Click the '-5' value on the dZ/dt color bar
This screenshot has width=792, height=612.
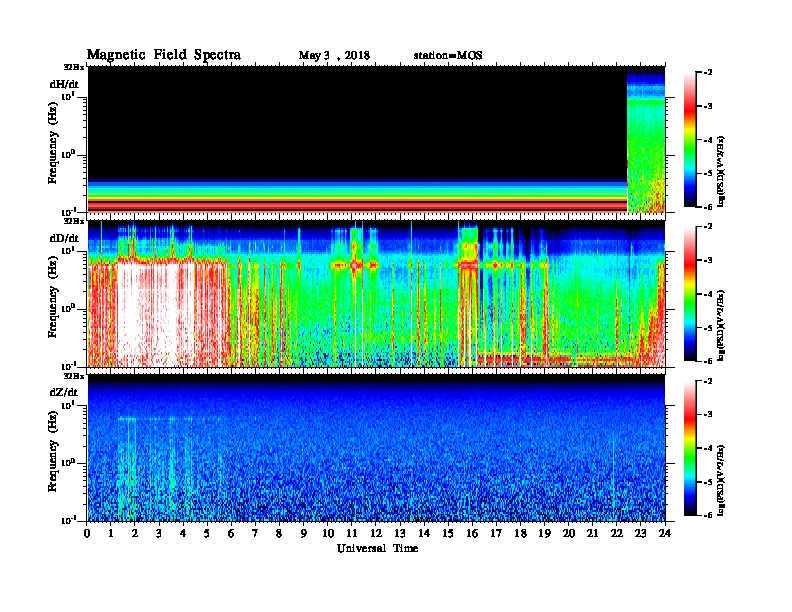pyautogui.click(x=708, y=482)
